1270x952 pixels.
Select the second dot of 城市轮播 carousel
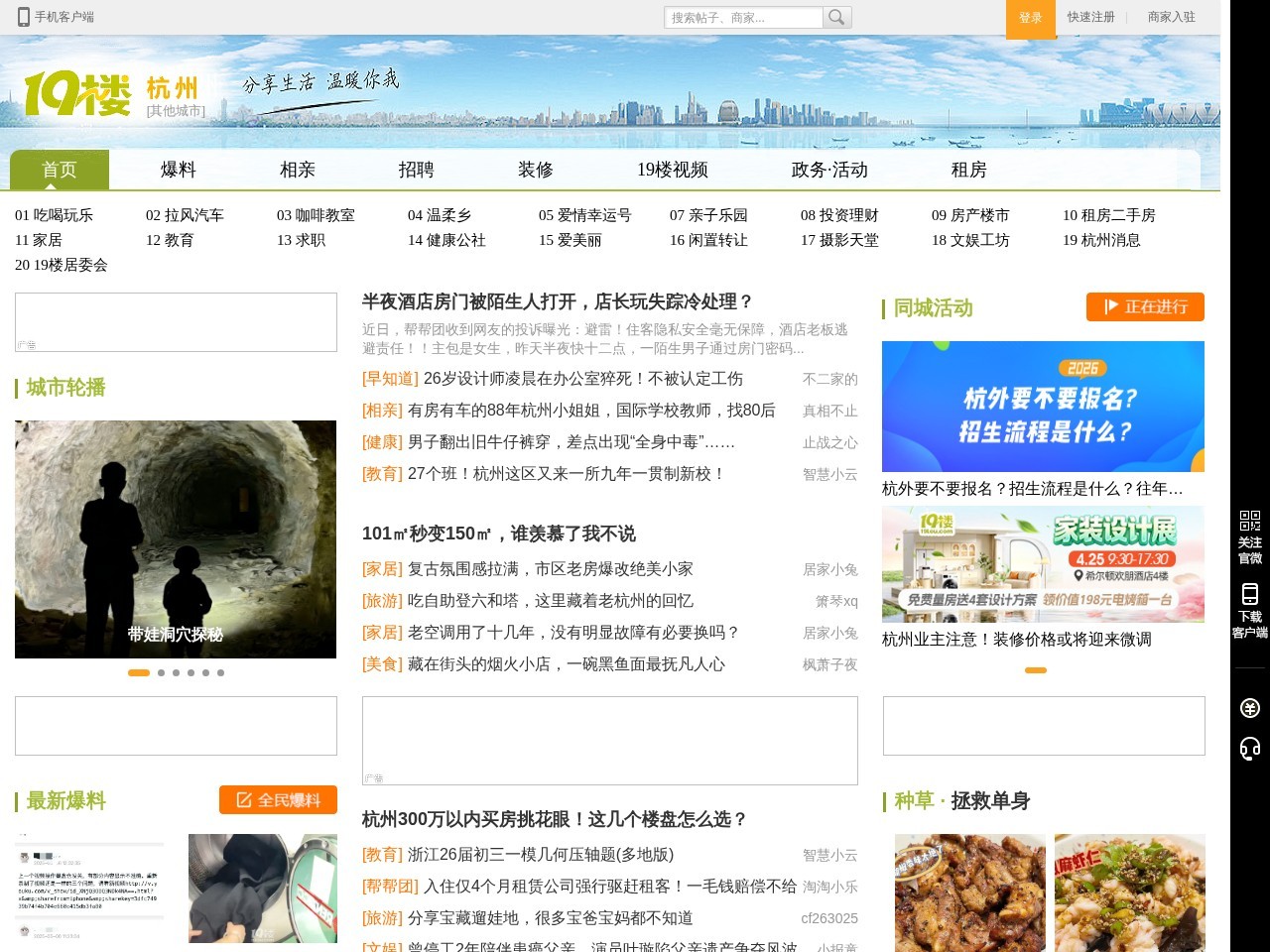coord(161,672)
